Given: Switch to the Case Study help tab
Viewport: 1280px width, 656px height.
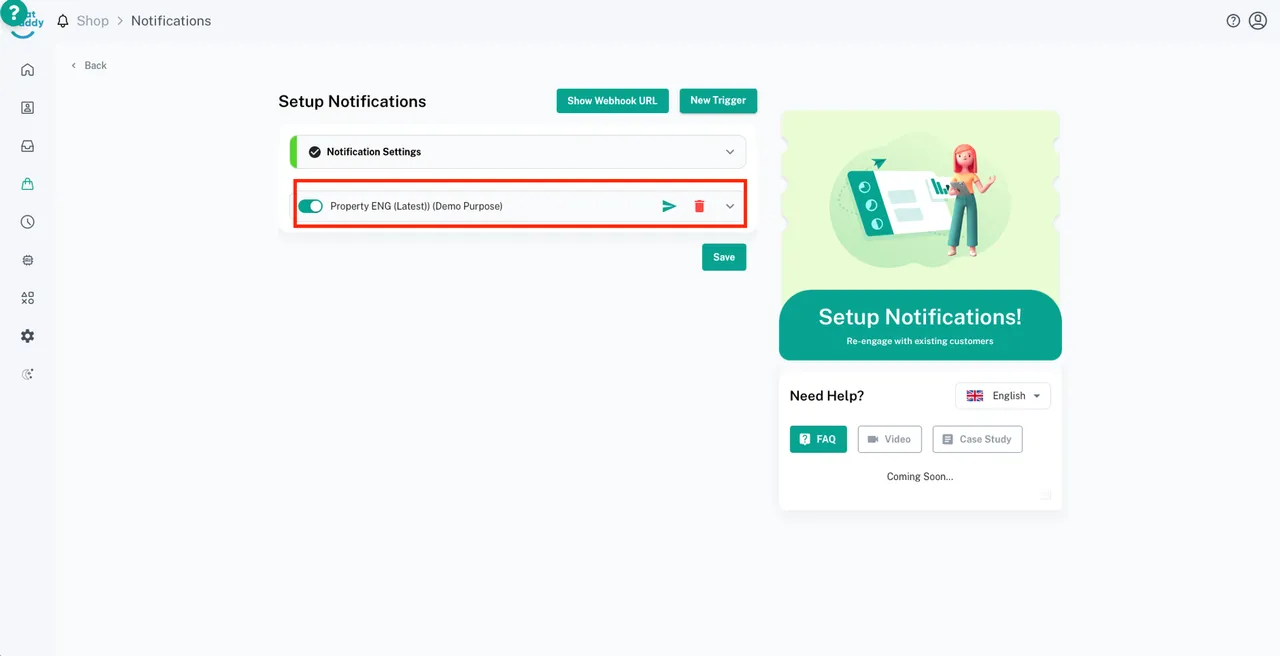Looking at the screenshot, I should (x=977, y=439).
